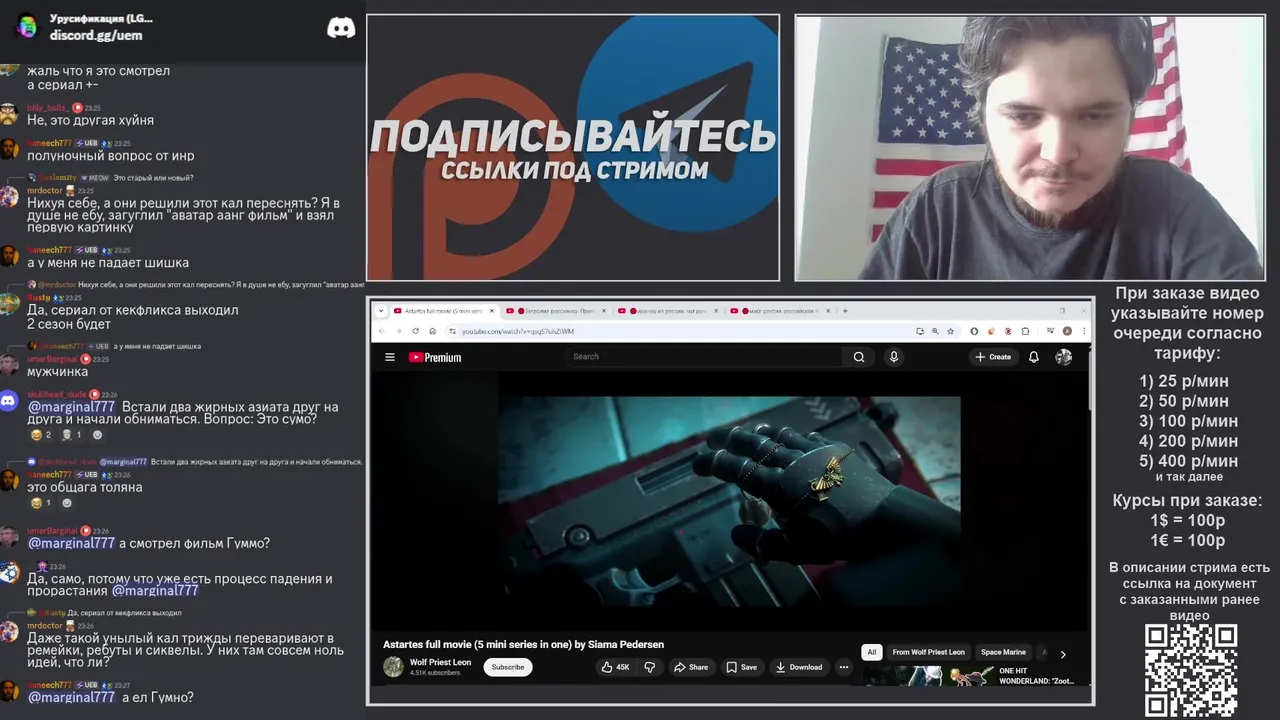
Task: Click the text '1$ = 100р'
Action: pos(1187,521)
